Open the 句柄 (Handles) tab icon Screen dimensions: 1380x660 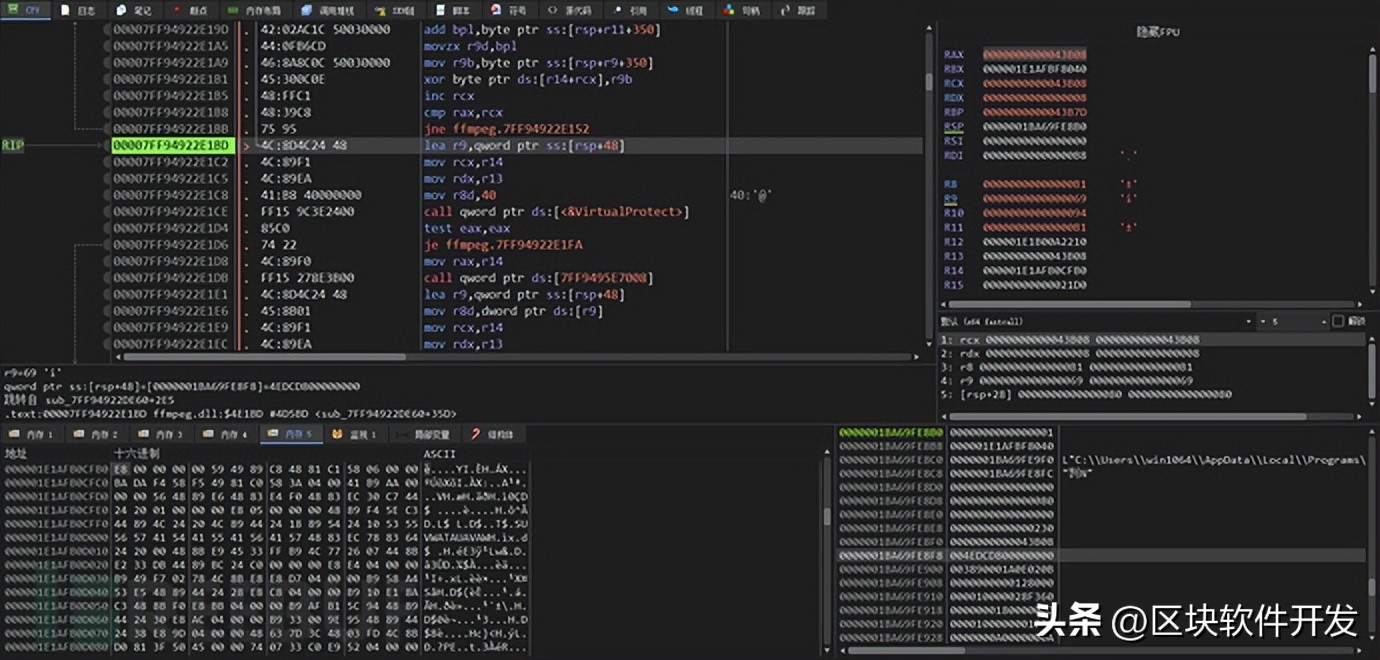click(x=728, y=10)
